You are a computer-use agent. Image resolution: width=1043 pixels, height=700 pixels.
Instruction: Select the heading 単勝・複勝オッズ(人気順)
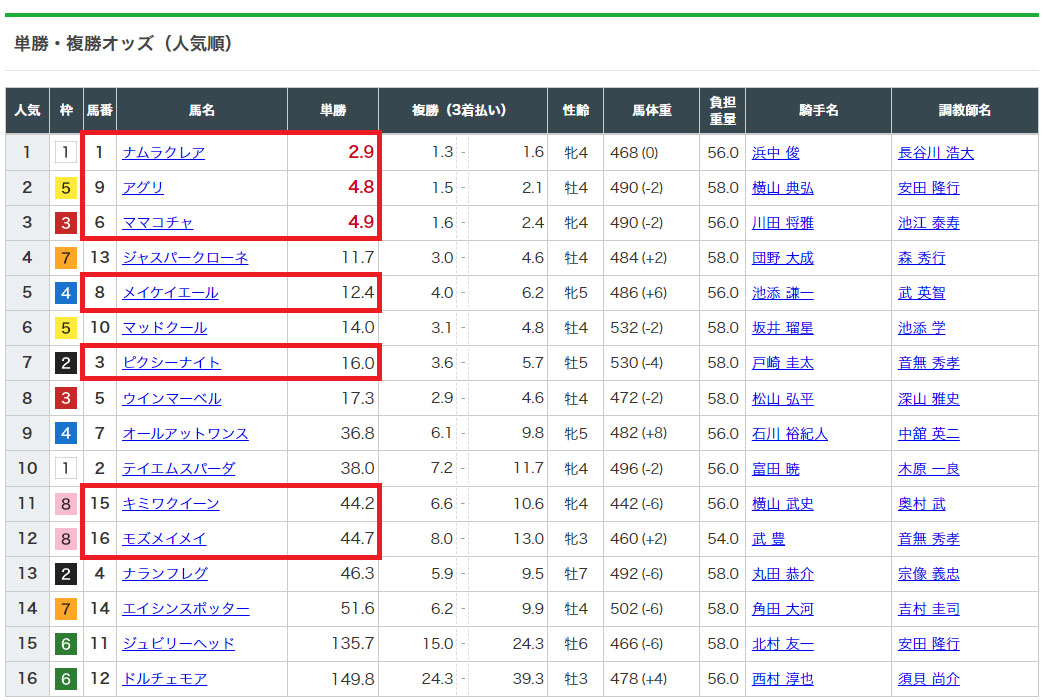(x=123, y=44)
